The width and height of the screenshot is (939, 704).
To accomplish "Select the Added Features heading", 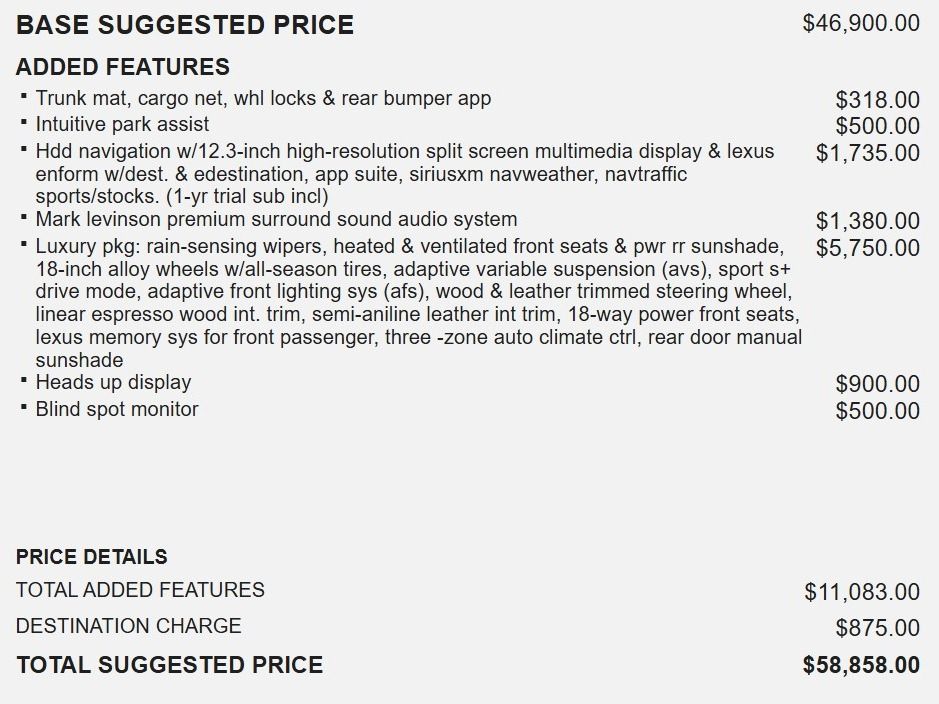I will (123, 67).
